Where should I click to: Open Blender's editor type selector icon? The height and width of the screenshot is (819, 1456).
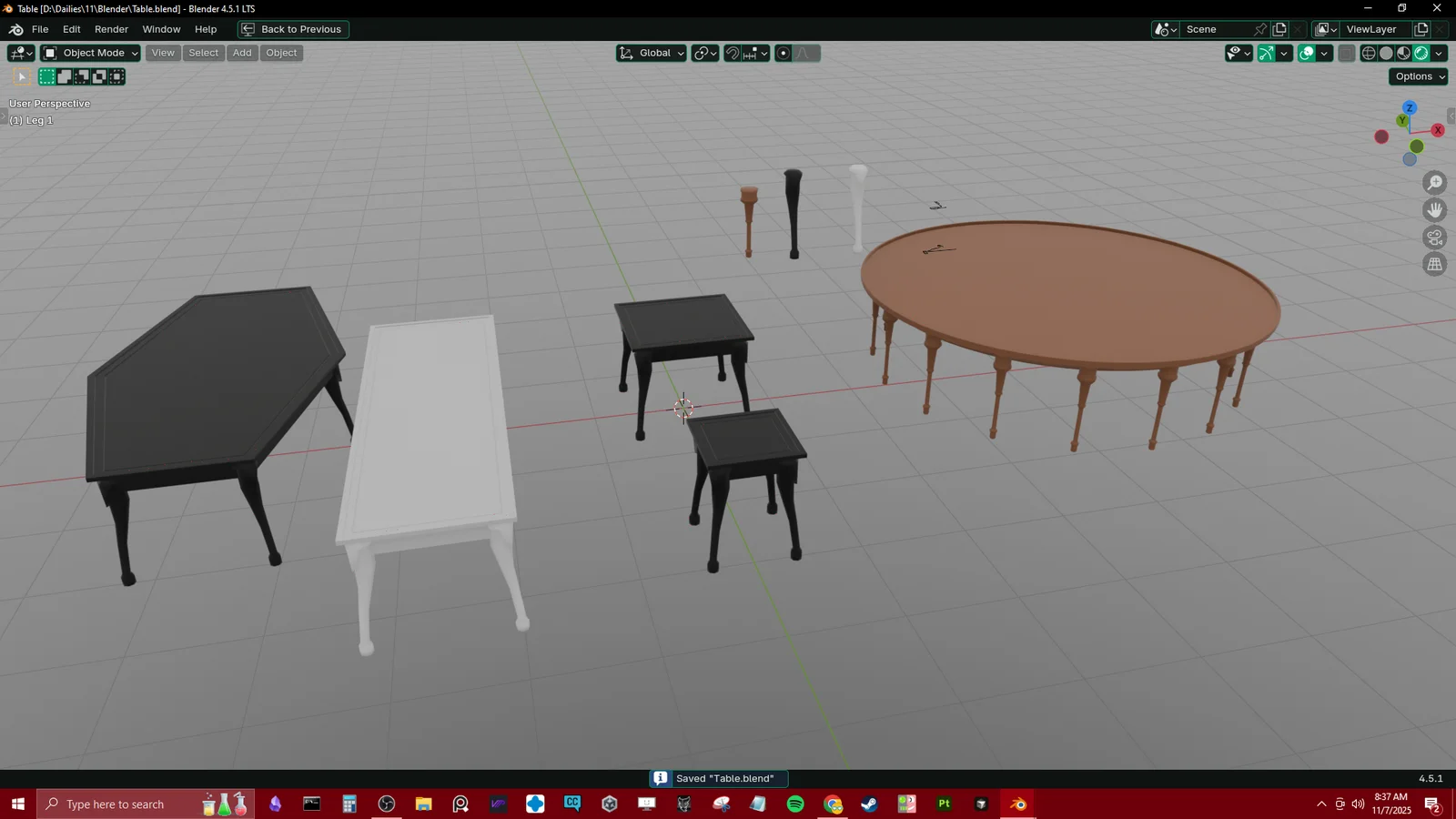pos(16,53)
